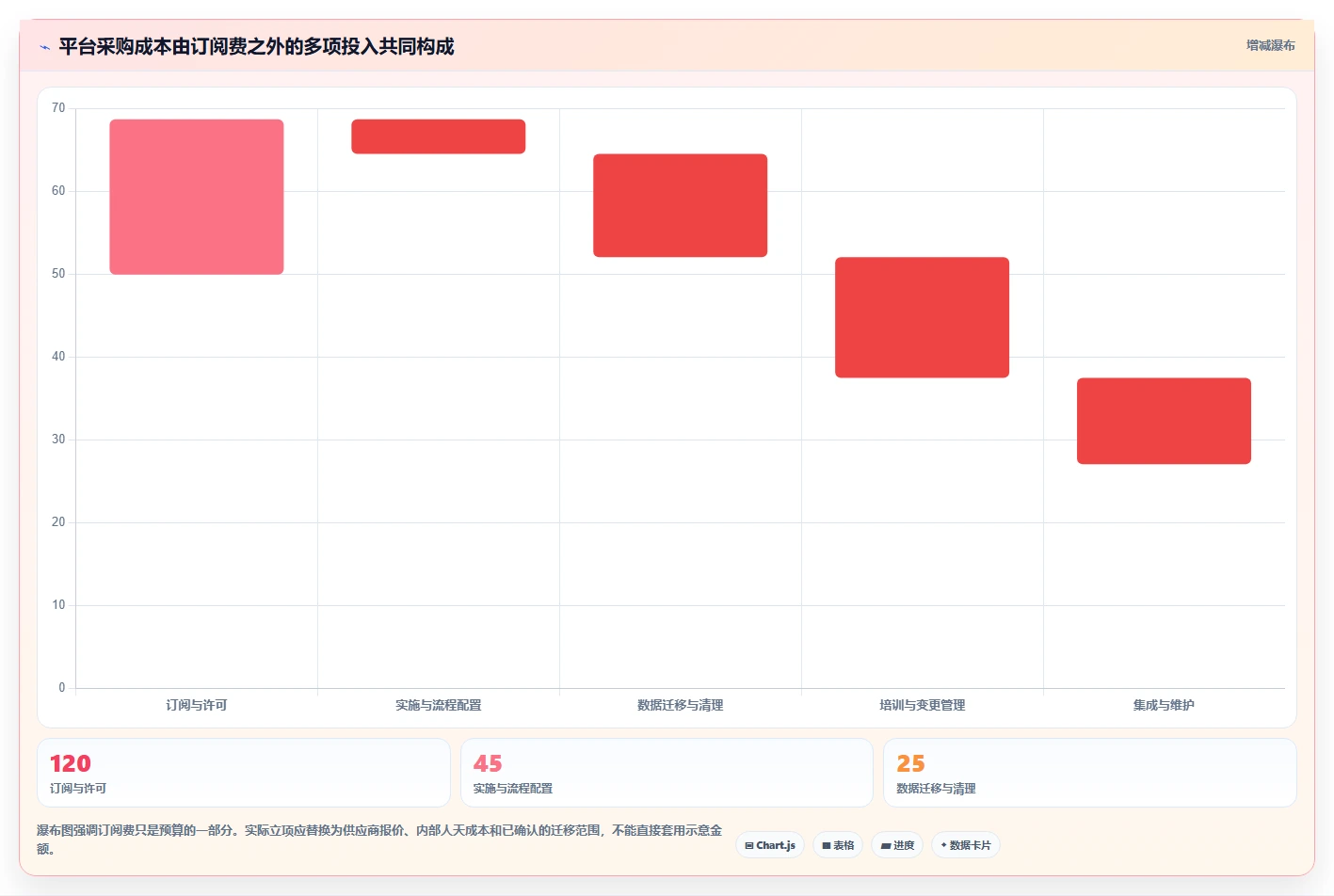1334x896 pixels.
Task: Click the chart title 平台采购成本 heading
Action: click(x=256, y=46)
